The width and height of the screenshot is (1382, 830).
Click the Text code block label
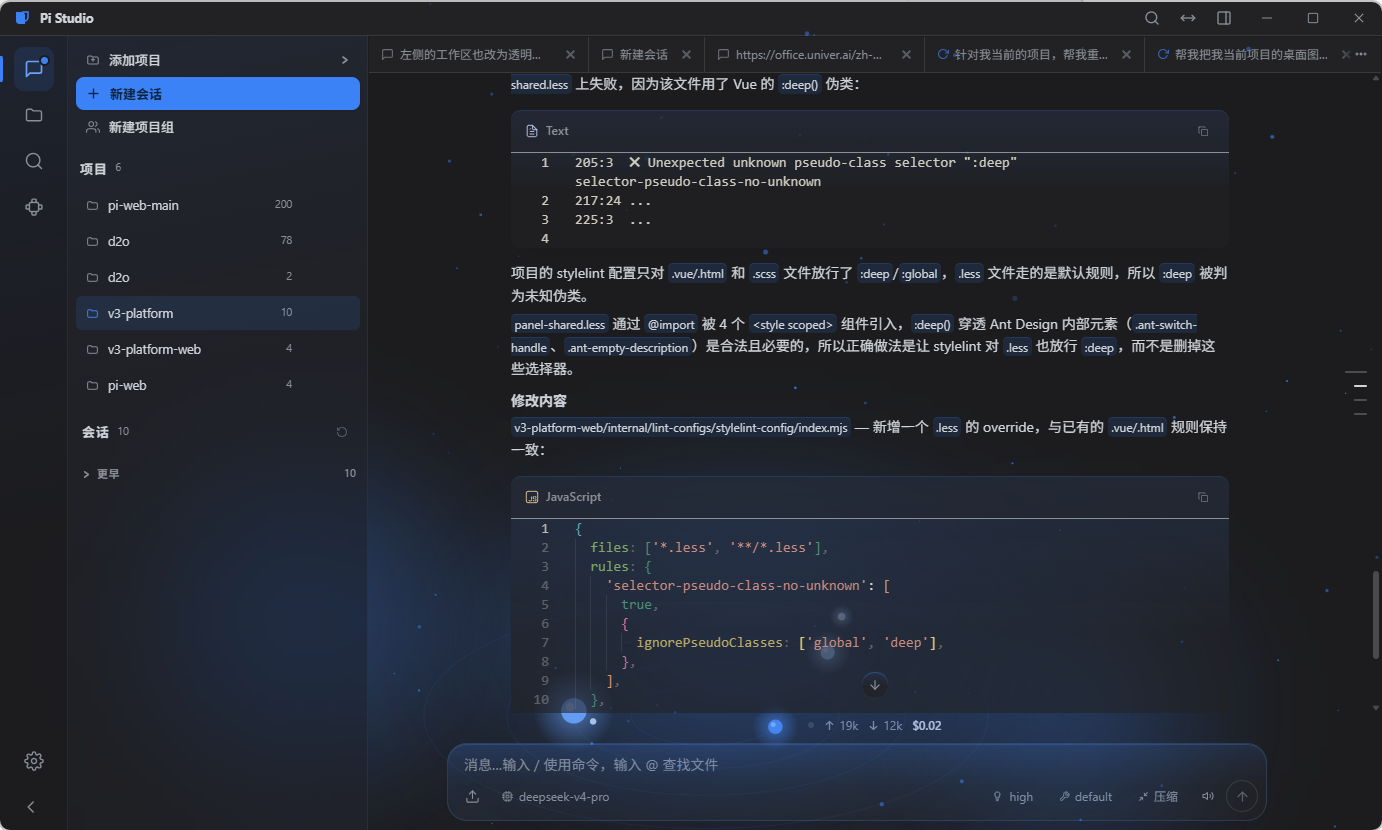(557, 131)
